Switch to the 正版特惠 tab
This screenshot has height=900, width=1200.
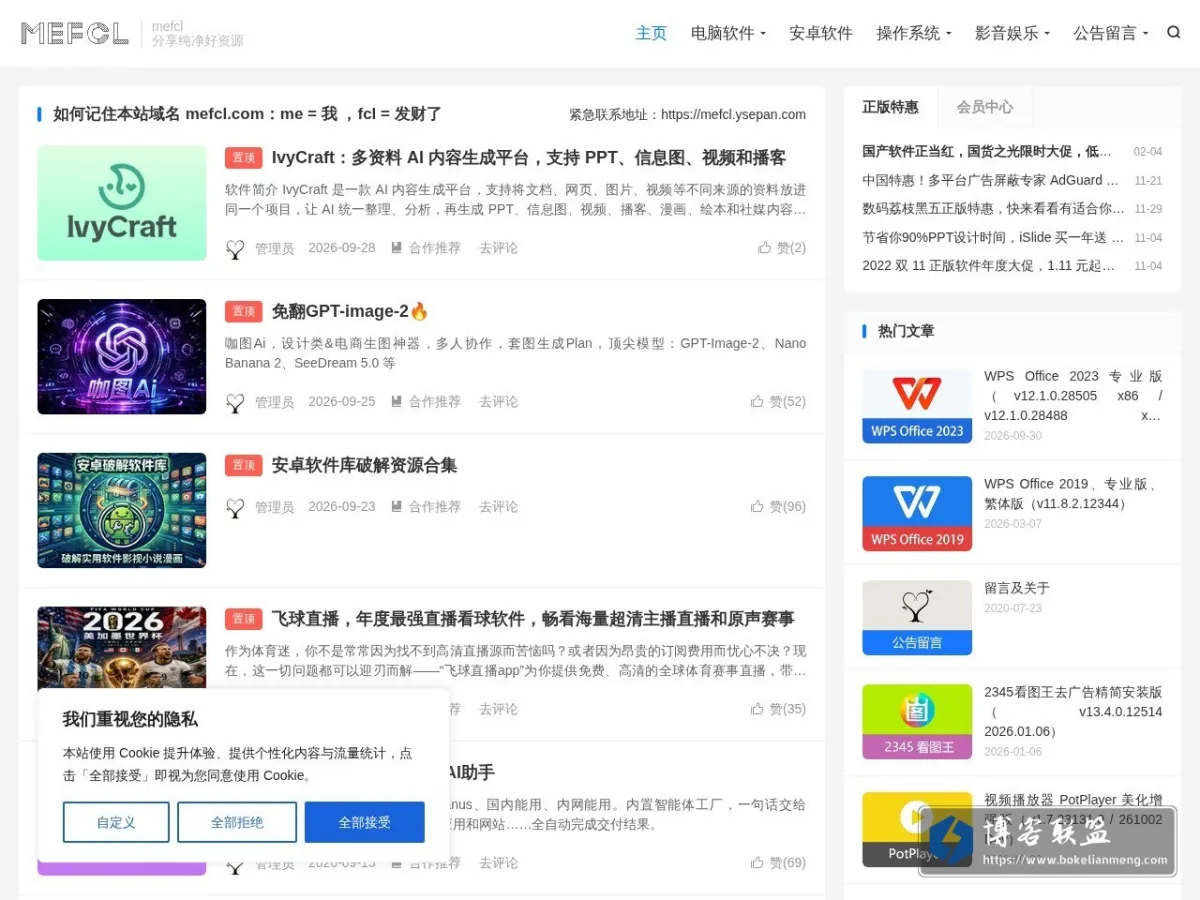pos(891,106)
